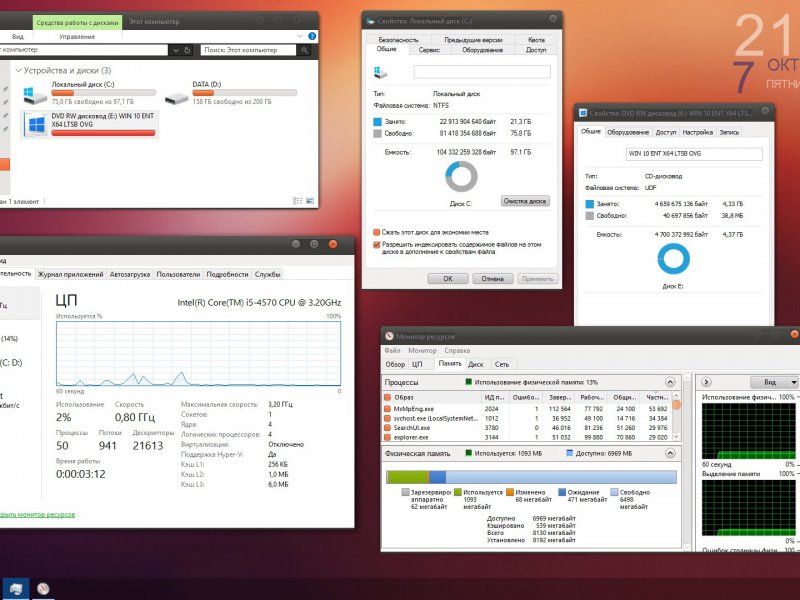Open the Монитор menu in Resource Monitor
The height and width of the screenshot is (600, 800).
(x=422, y=351)
